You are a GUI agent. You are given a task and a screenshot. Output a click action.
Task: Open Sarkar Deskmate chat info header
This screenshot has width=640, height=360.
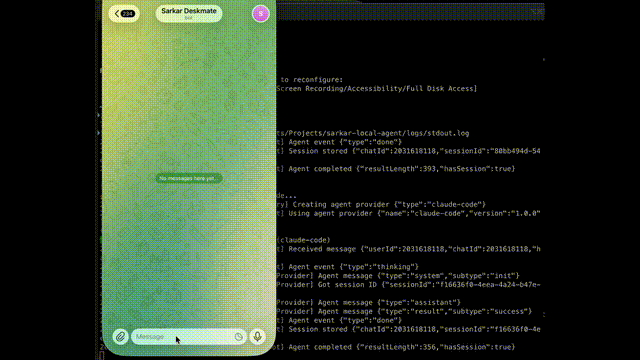189,13
